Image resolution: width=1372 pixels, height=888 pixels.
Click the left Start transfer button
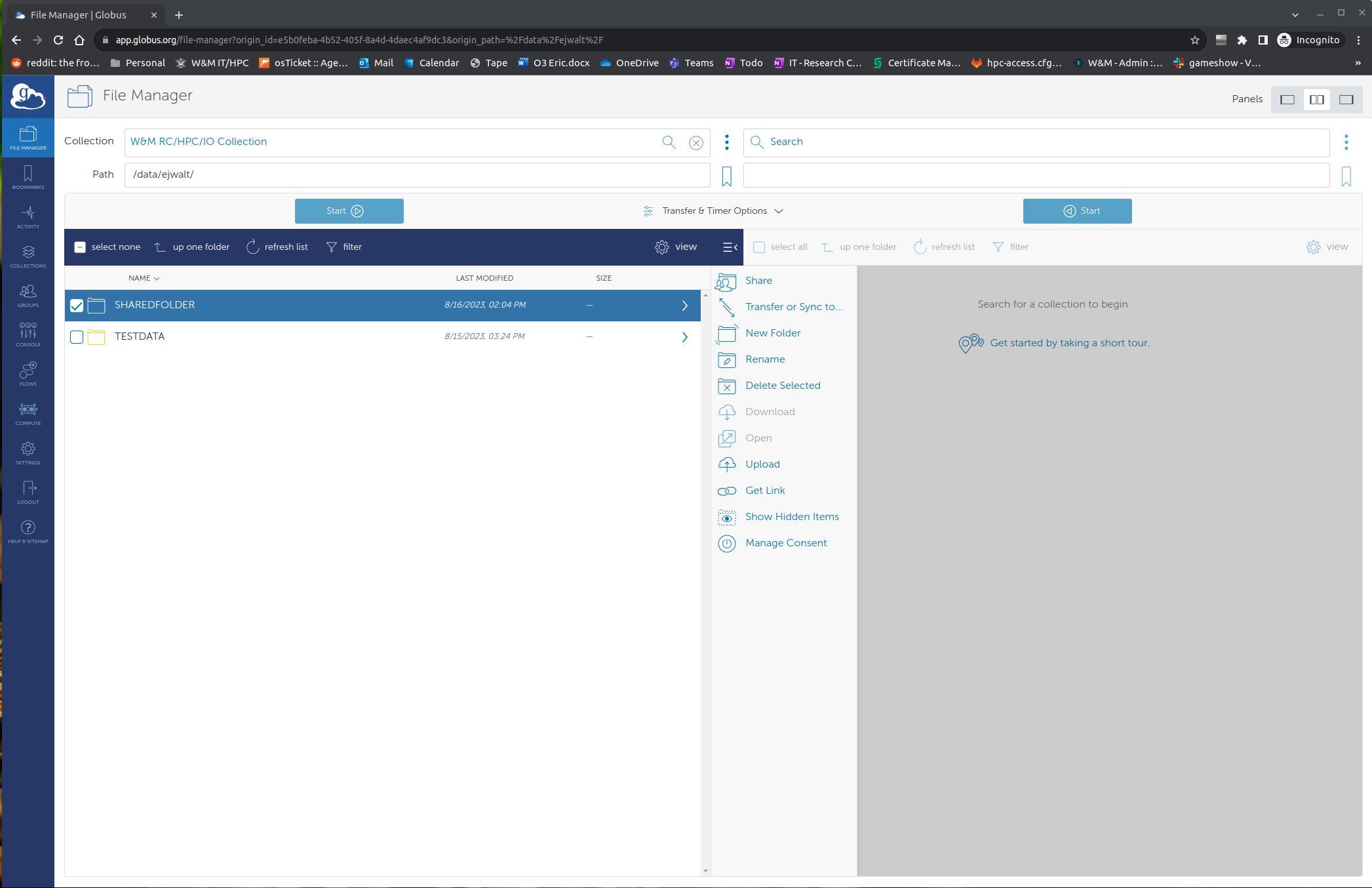(x=349, y=211)
